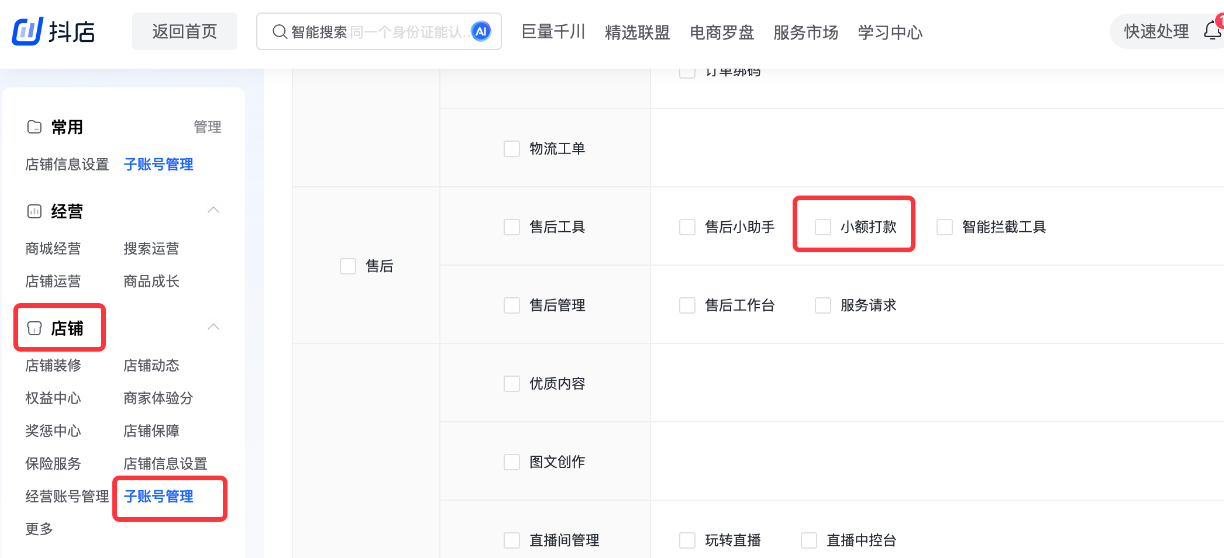Click 管理 next to 常用
The height and width of the screenshot is (558, 1224).
(207, 127)
